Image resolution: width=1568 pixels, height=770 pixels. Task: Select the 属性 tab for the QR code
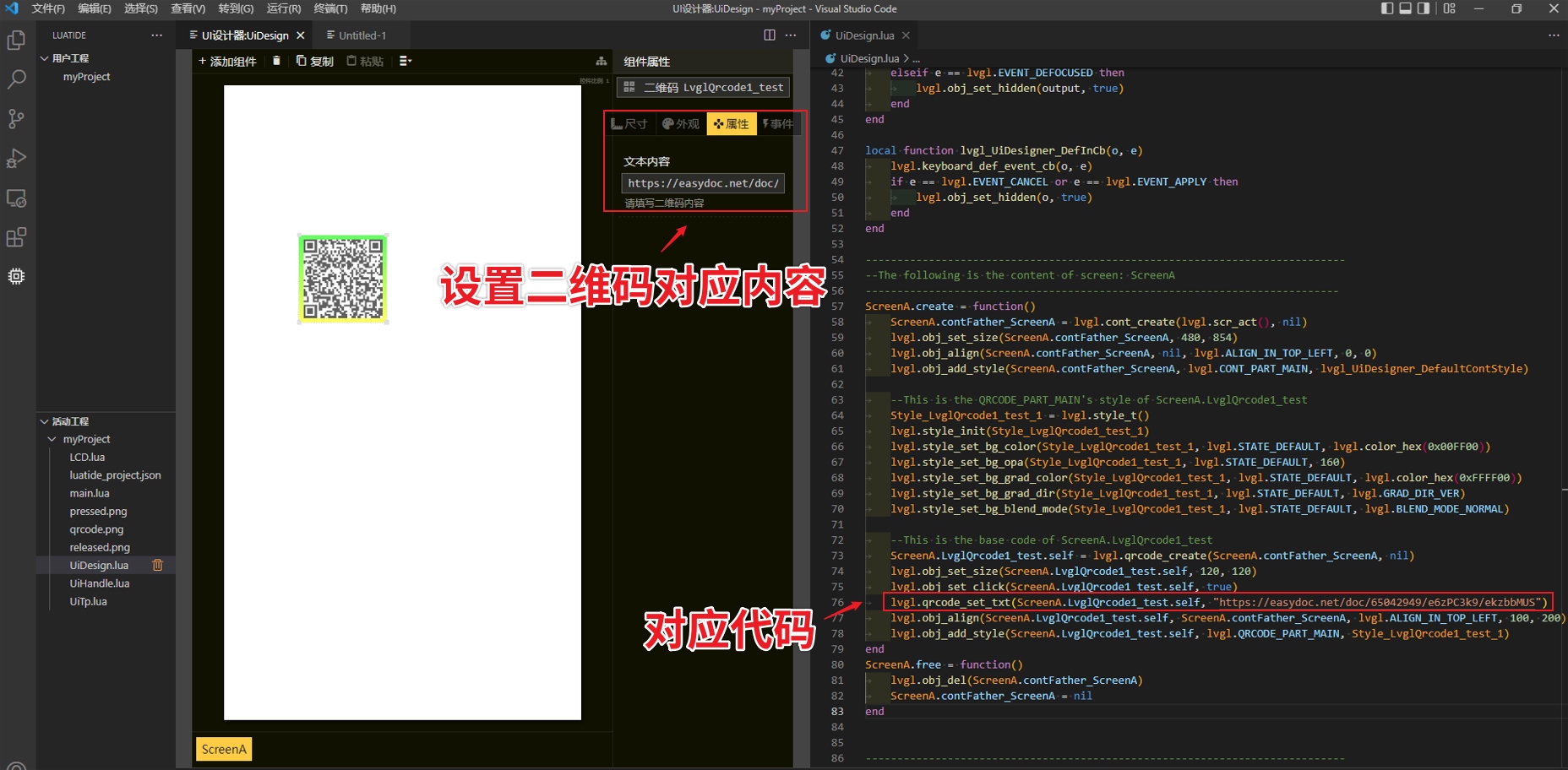click(x=732, y=123)
